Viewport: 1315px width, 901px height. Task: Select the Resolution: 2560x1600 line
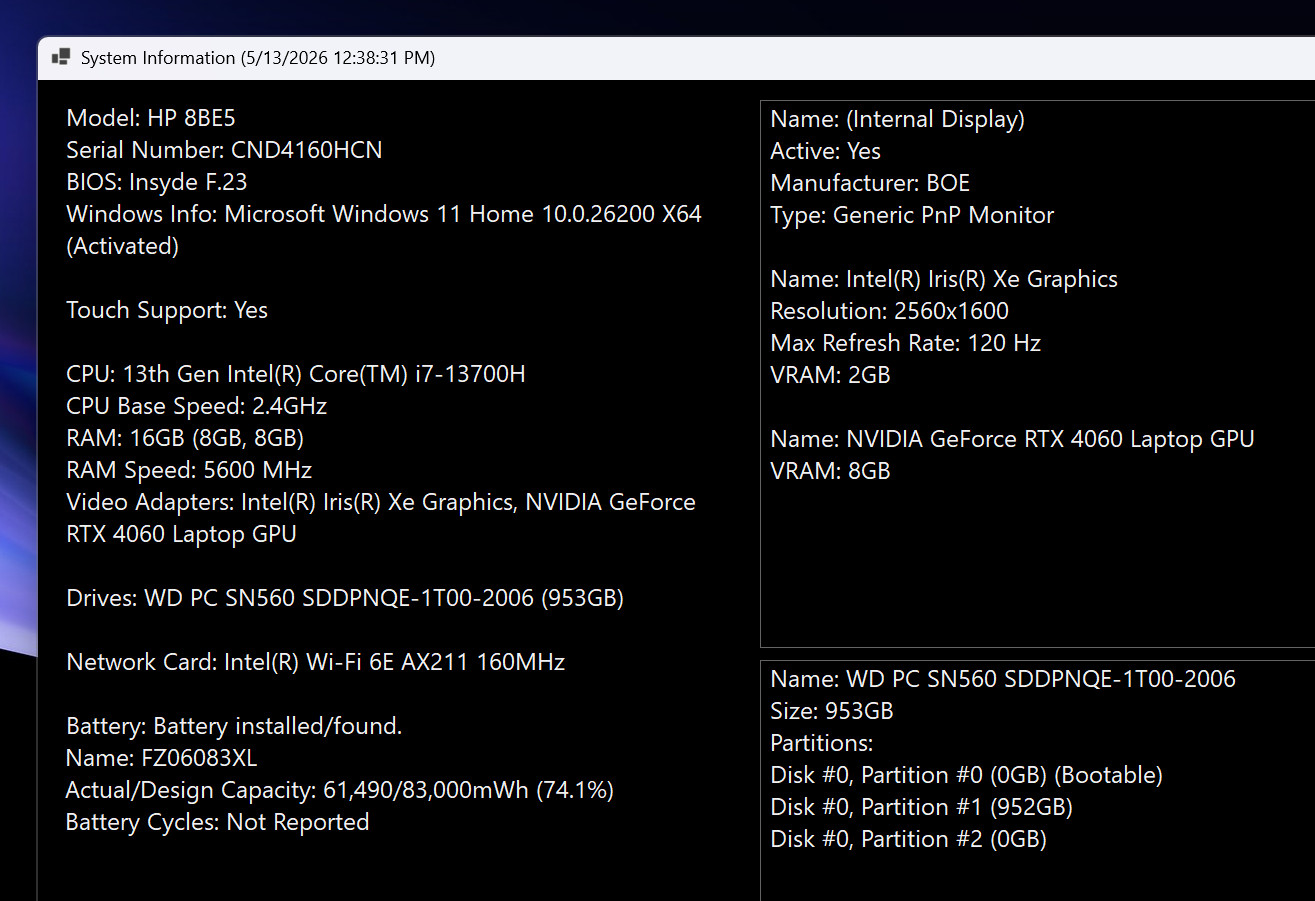(x=890, y=311)
